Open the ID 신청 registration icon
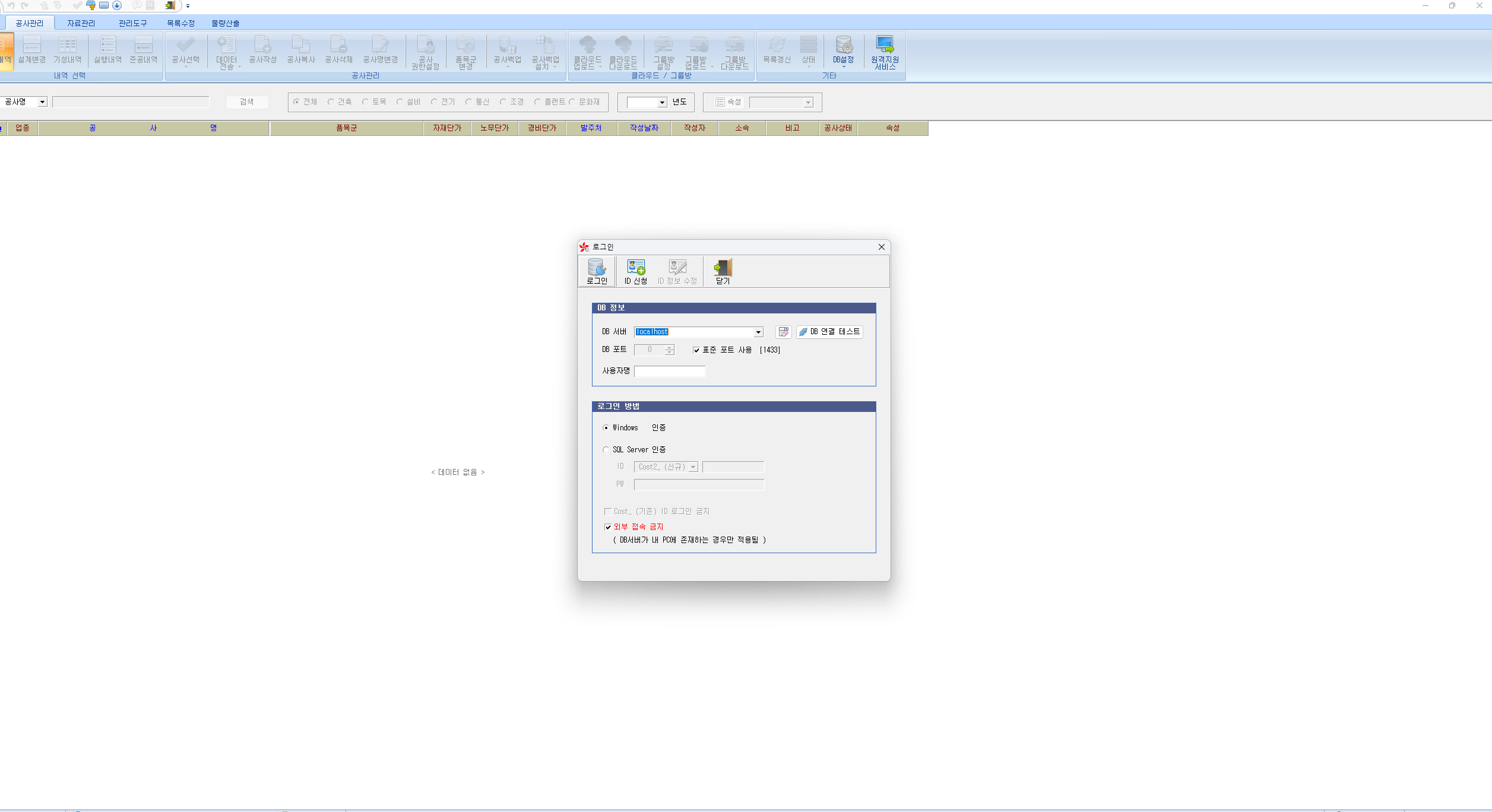The width and height of the screenshot is (1492, 812). 635,271
